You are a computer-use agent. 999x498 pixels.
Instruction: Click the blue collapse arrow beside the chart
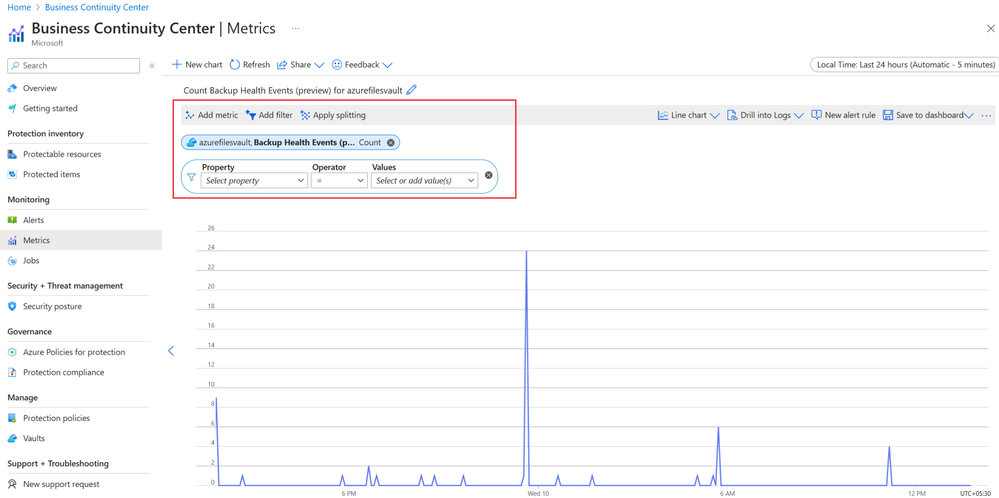[x=171, y=350]
